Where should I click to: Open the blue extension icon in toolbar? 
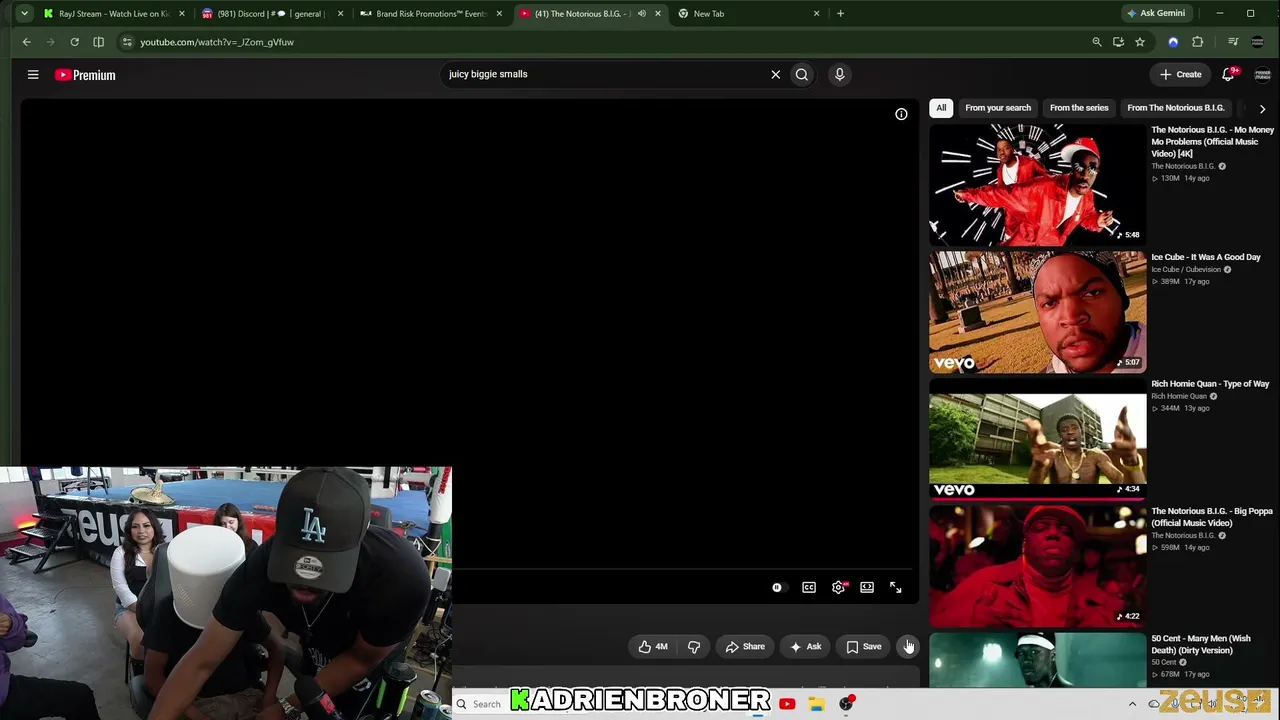point(1173,42)
